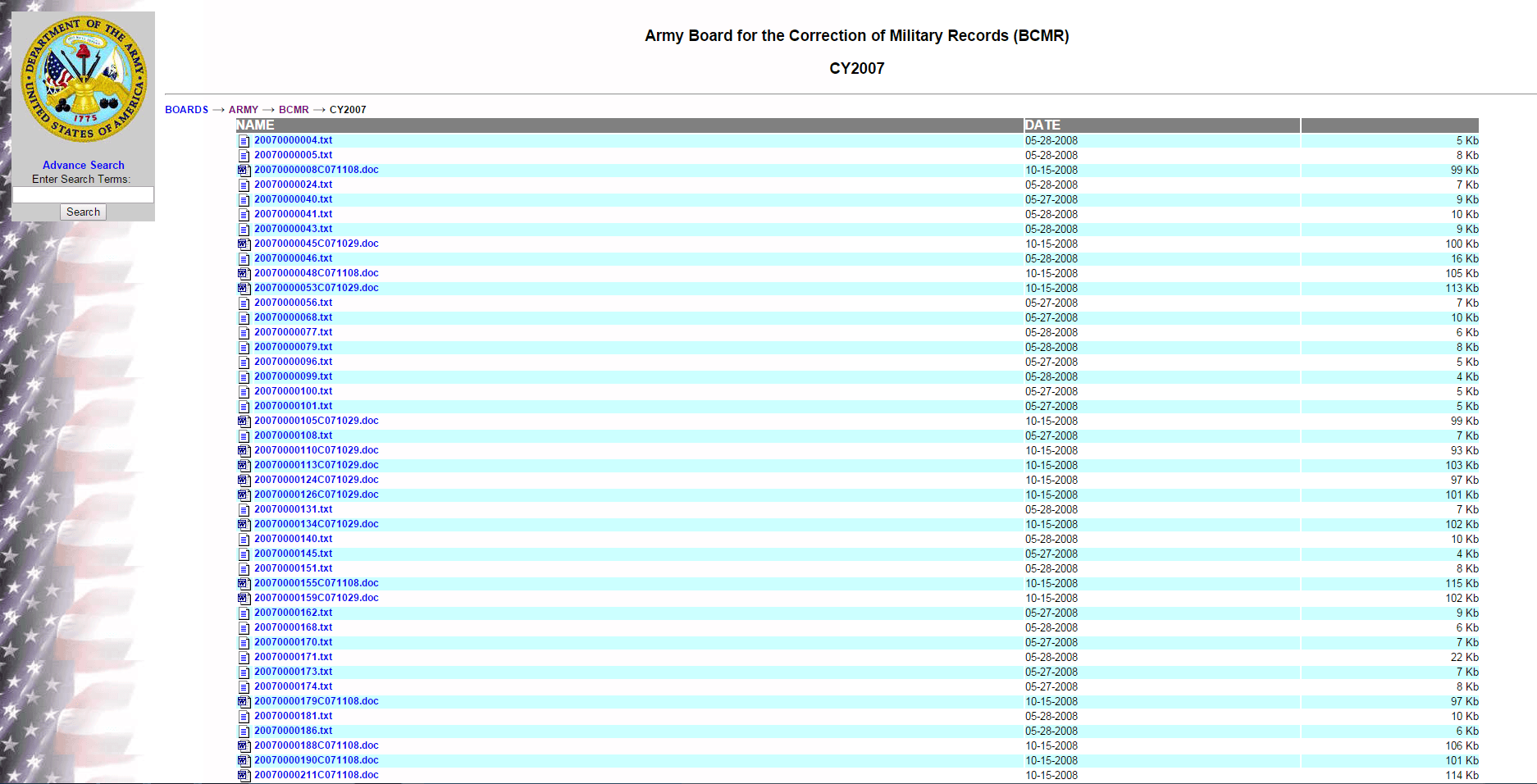1537x784 pixels.
Task: Click the text file icon beside 20070000004.txt
Action: (x=244, y=141)
